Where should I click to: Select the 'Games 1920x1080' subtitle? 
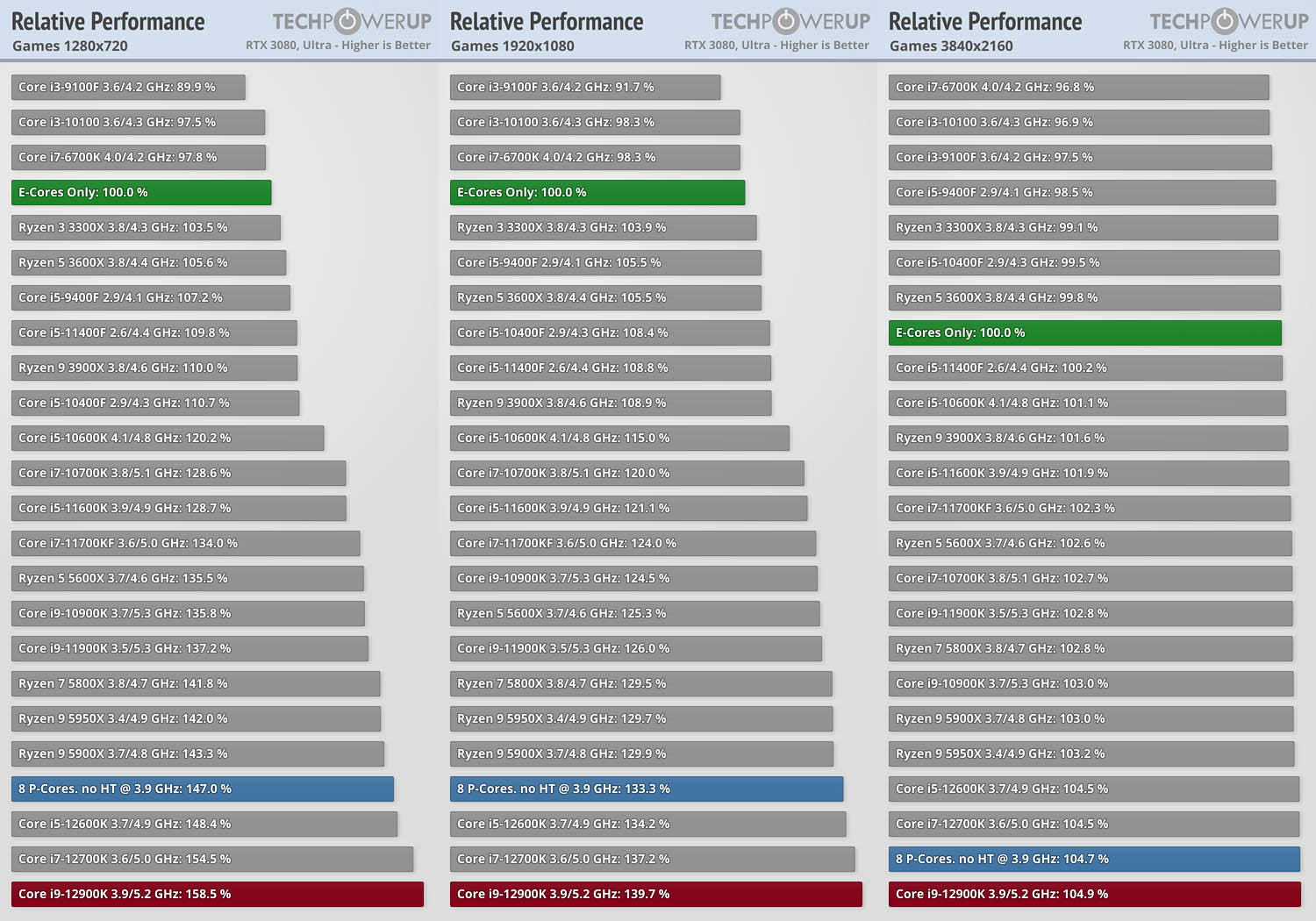tap(512, 46)
